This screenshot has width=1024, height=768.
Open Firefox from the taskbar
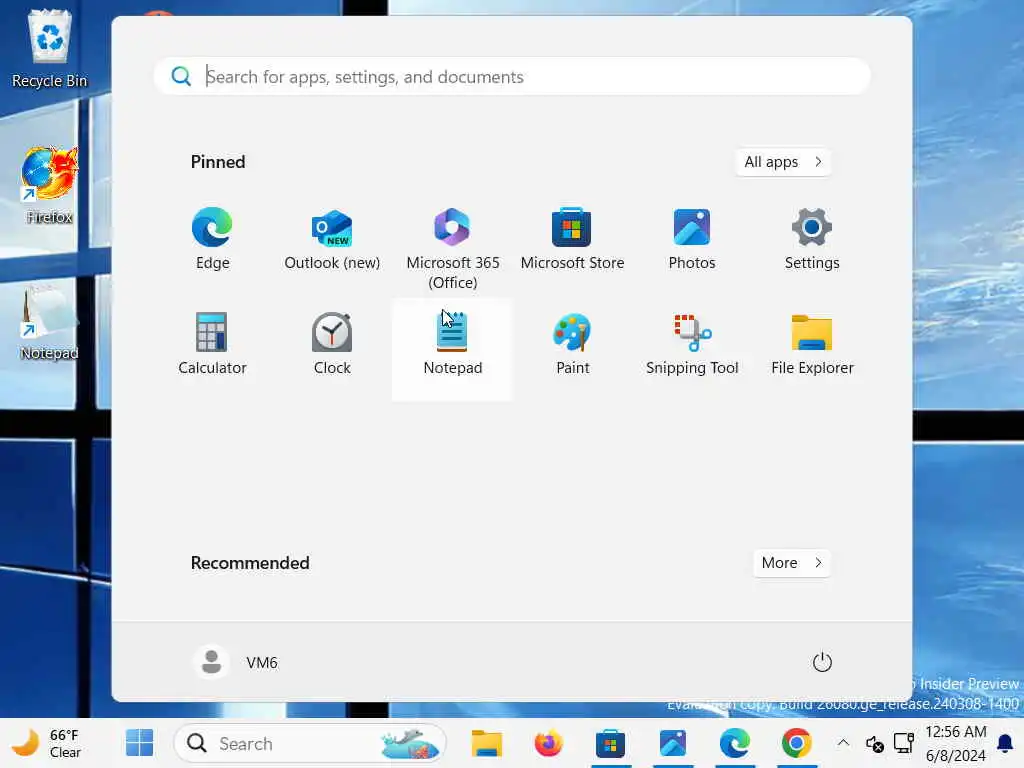[549, 743]
